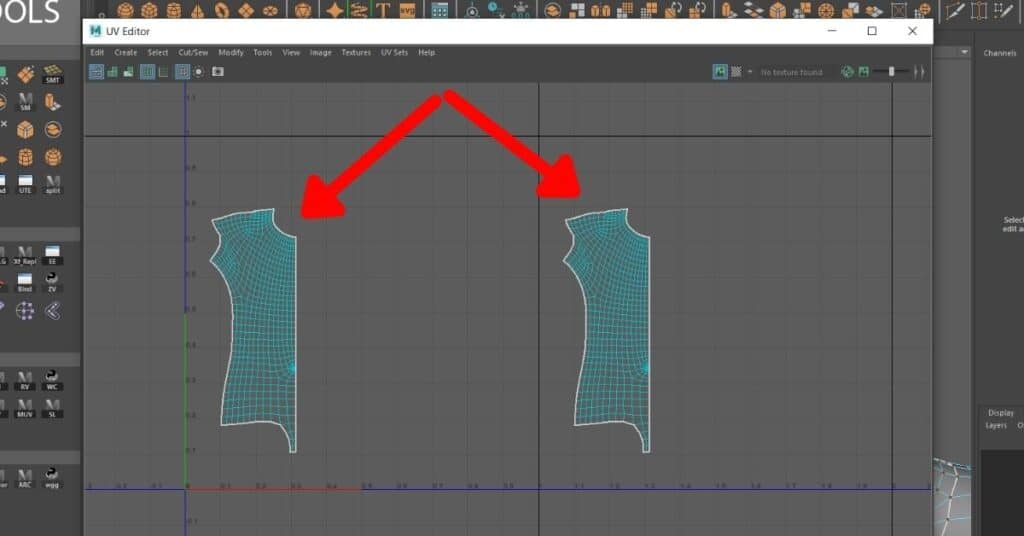Toggle wireframe display, first UV Editor toolbar icon
The width and height of the screenshot is (1024, 536).
click(x=96, y=72)
